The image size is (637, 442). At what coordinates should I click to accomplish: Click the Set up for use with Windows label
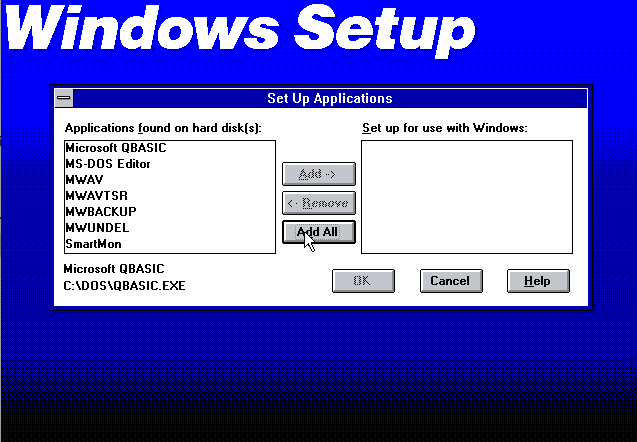click(444, 128)
